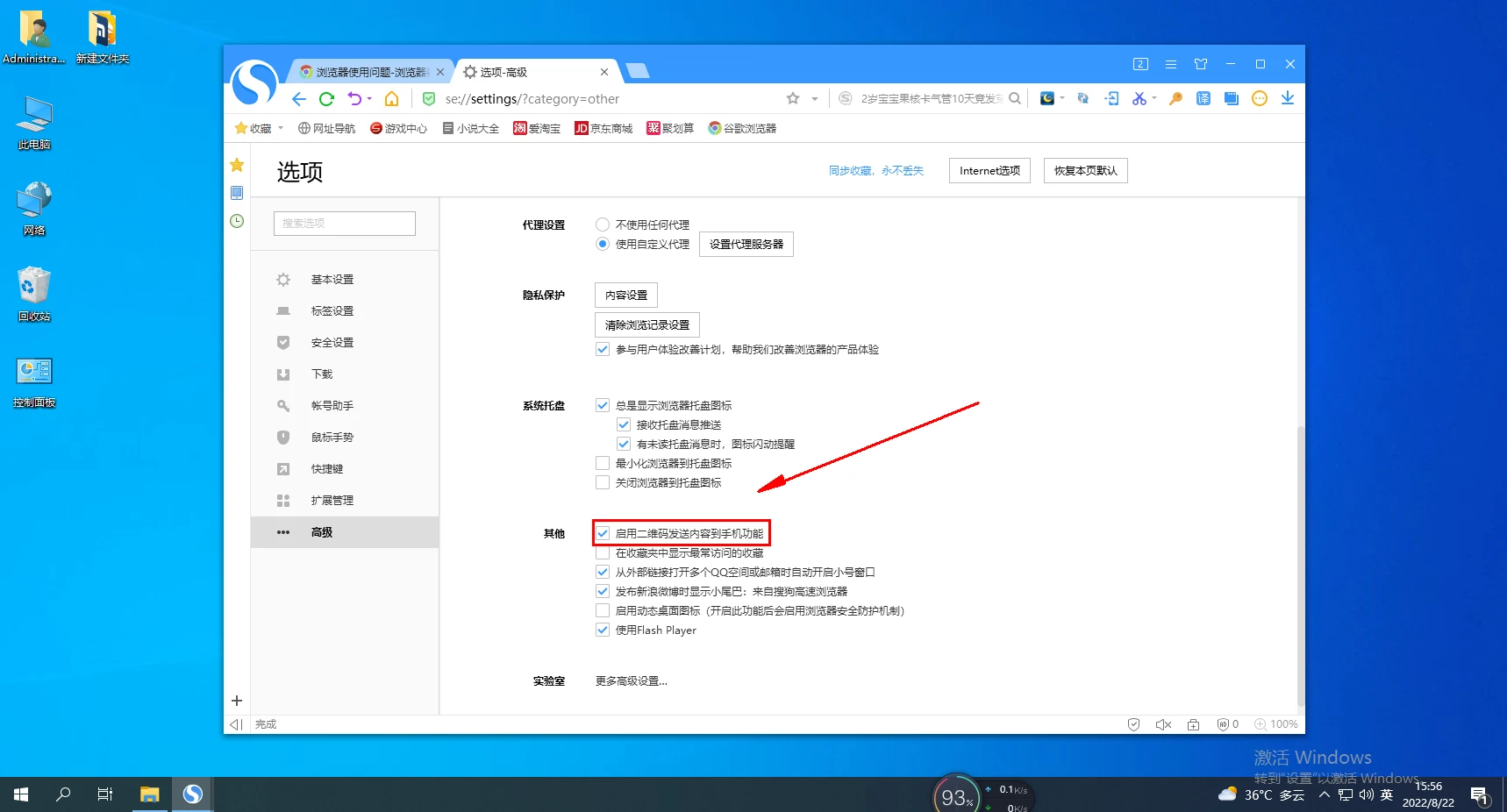Open 京东商城 bookmark
Viewport: 1507px width, 812px height.
(604, 128)
